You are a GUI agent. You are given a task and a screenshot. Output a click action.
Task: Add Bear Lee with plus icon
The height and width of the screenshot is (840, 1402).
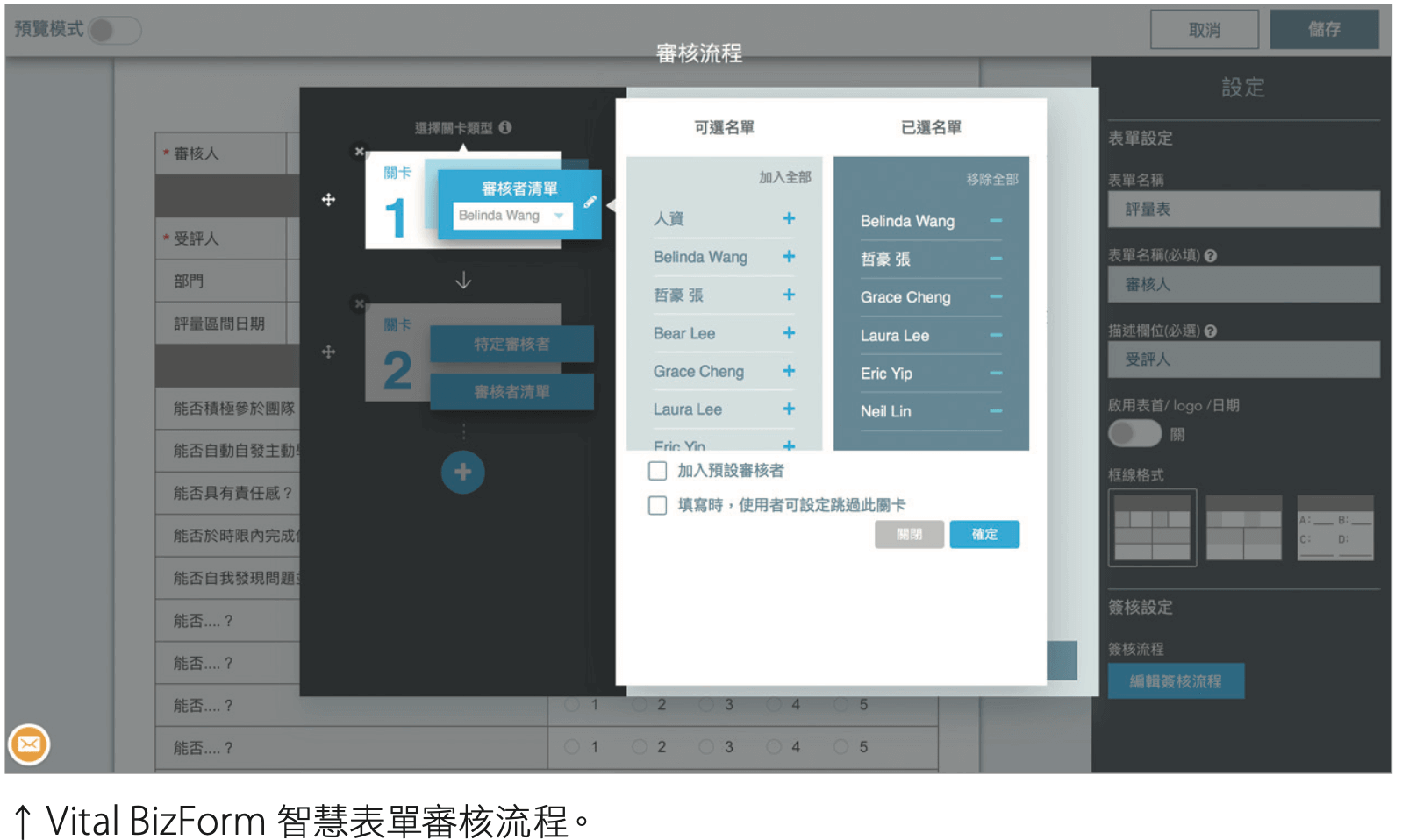point(789,333)
